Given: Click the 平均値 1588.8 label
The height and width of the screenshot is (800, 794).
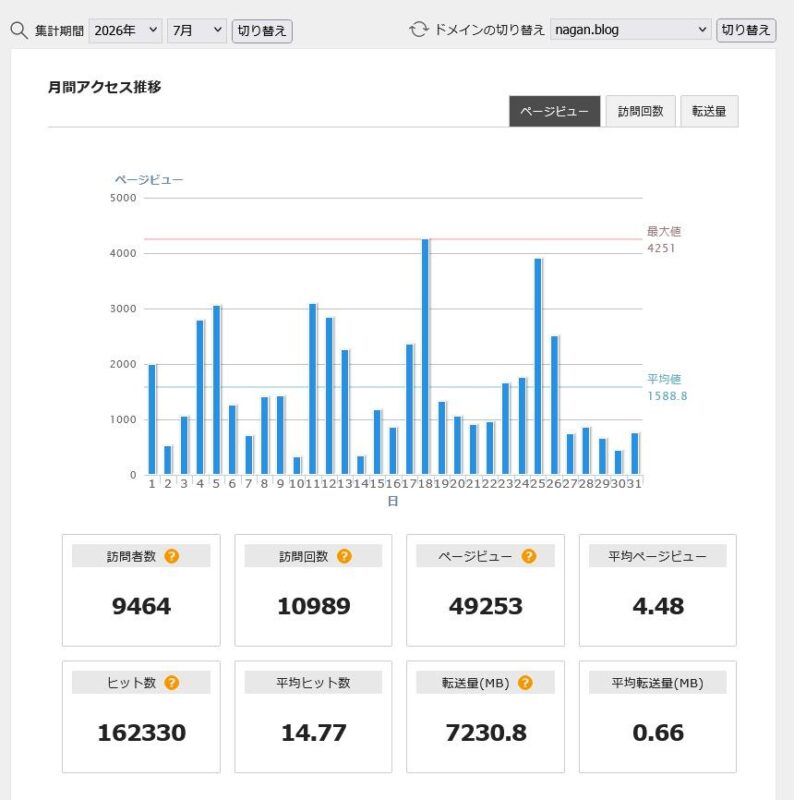Looking at the screenshot, I should point(667,387).
